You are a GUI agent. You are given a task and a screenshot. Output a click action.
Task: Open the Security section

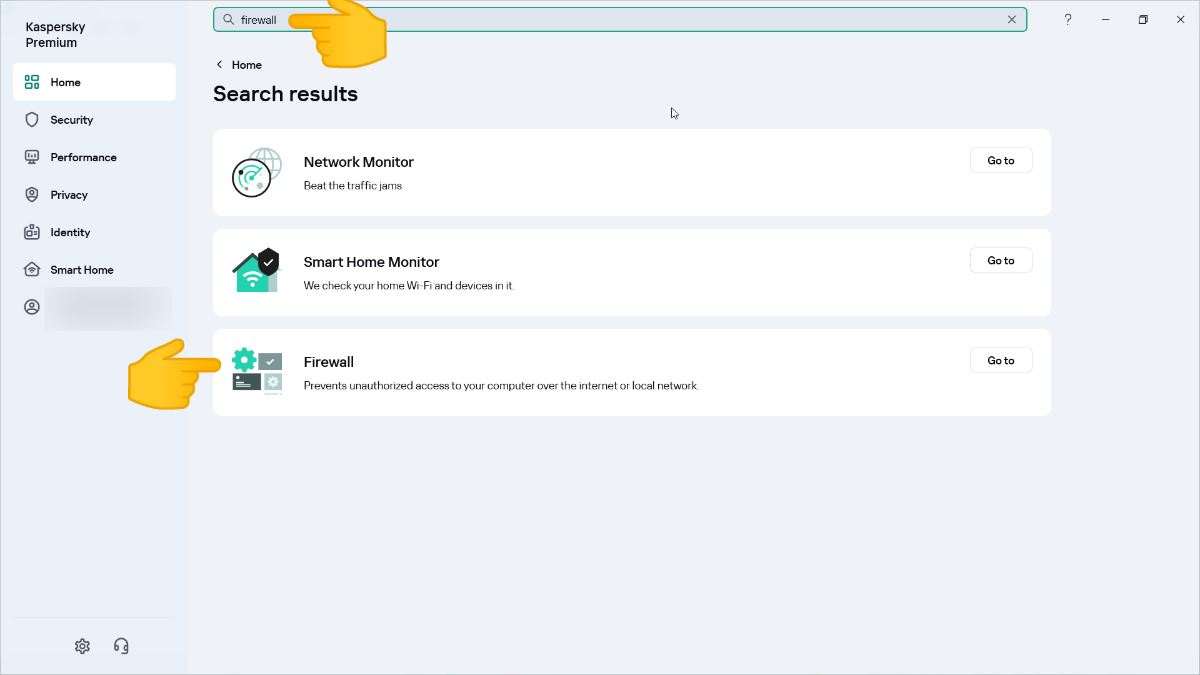[94, 120]
